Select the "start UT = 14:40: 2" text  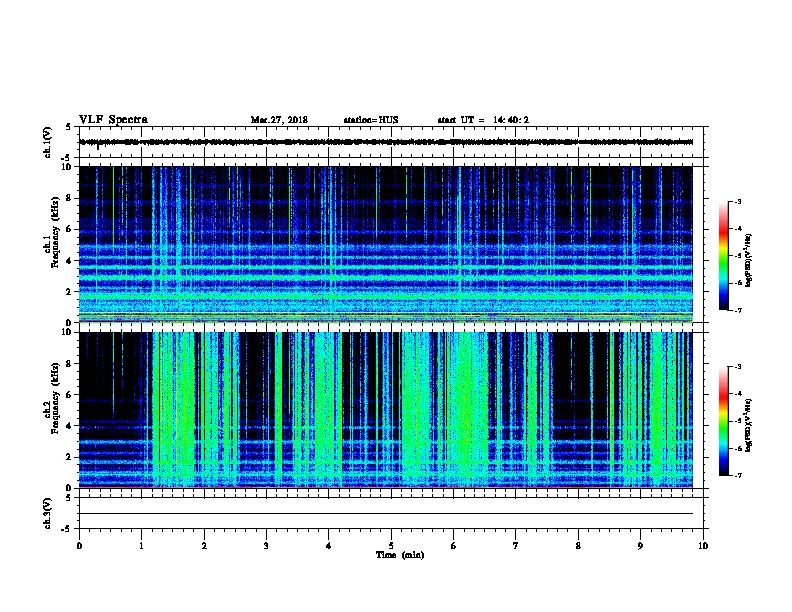[483, 120]
